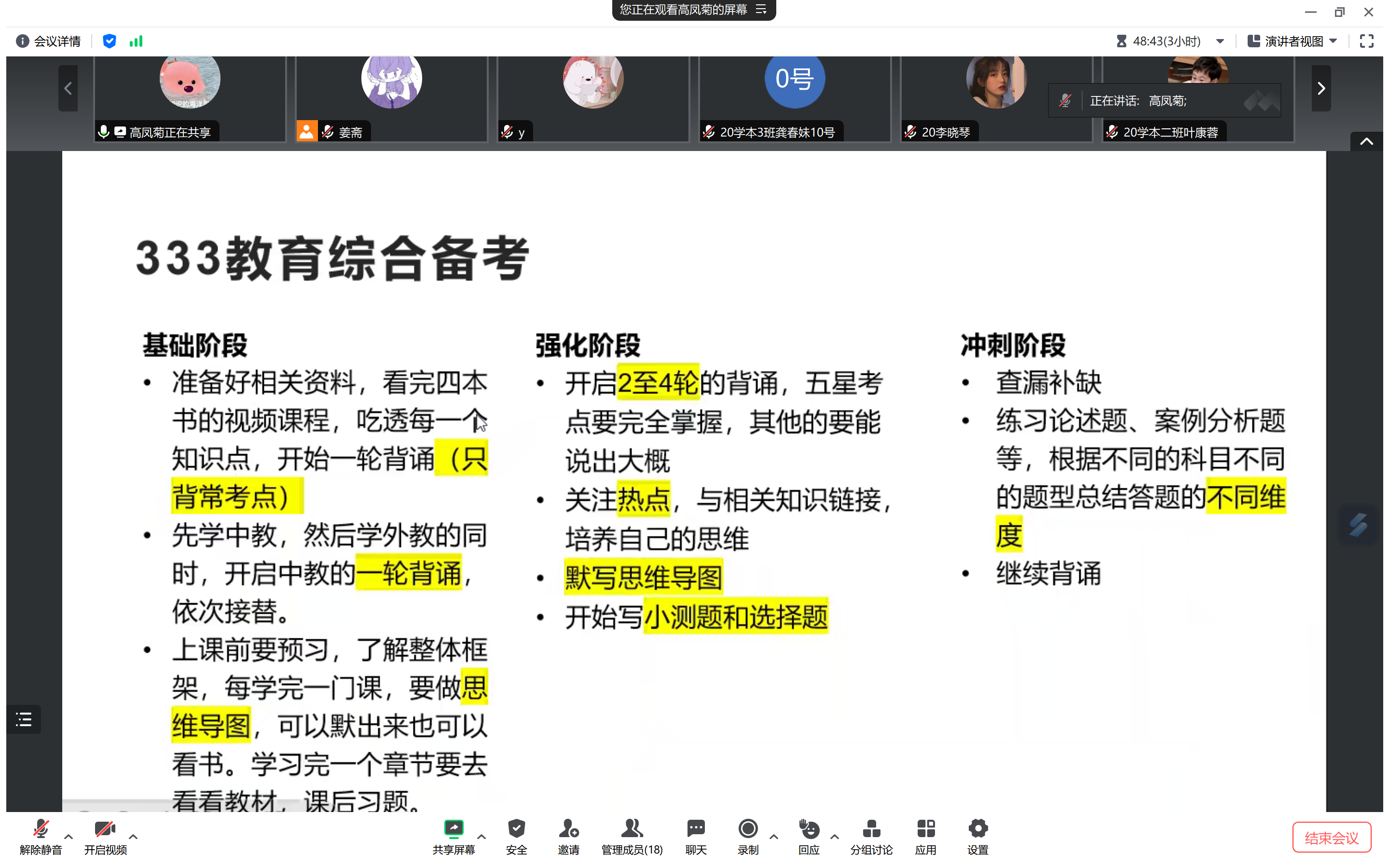1389x868 pixels.
Task: Click the blue floating pen annotation icon
Action: [1358, 524]
